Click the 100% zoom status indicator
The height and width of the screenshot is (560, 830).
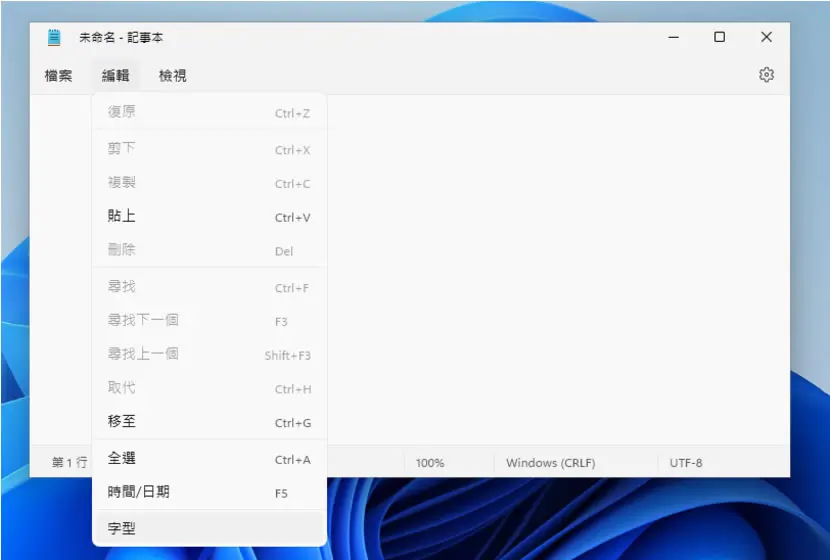coord(430,463)
